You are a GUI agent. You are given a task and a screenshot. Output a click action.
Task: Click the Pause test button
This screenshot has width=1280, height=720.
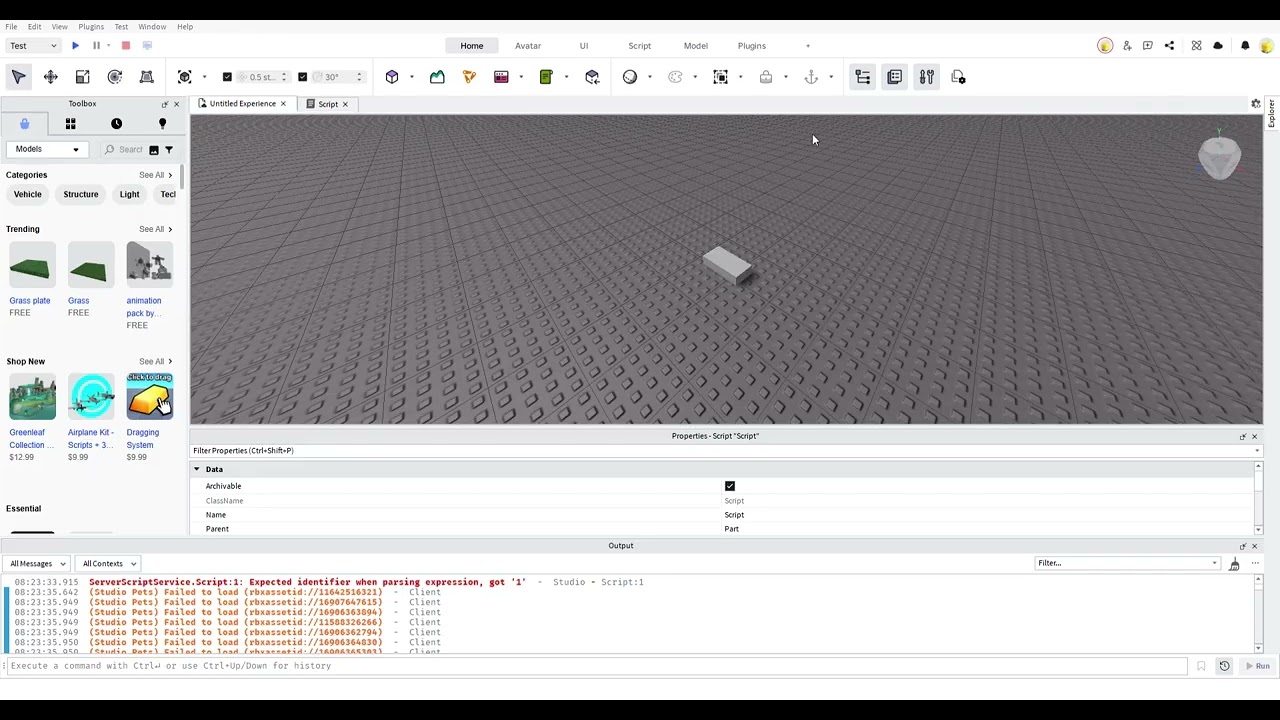[x=96, y=45]
